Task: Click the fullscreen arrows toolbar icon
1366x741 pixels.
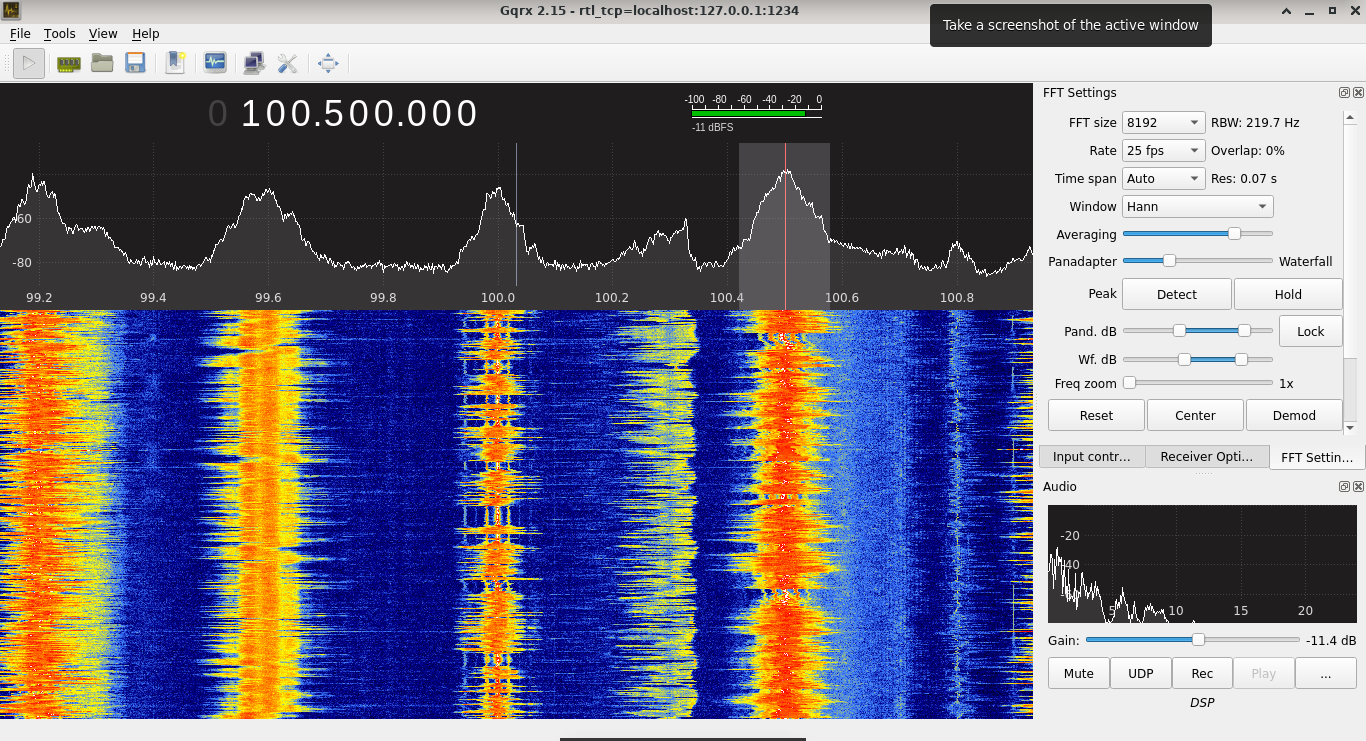Action: point(328,63)
